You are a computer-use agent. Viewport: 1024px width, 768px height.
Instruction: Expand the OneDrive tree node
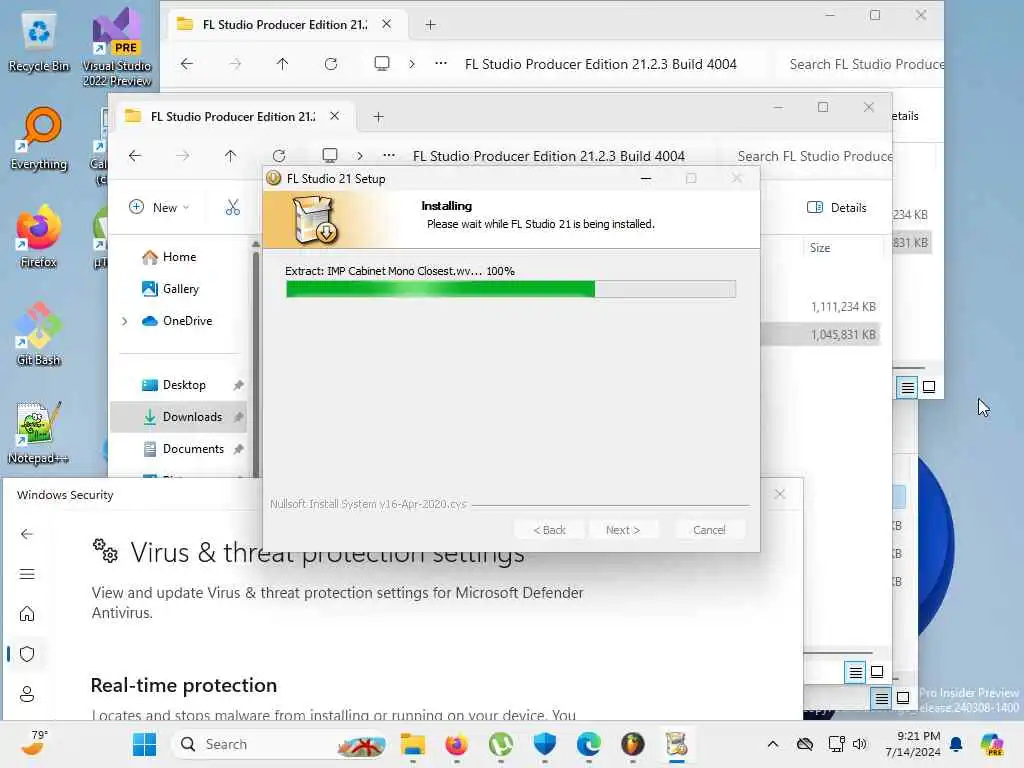coord(125,321)
